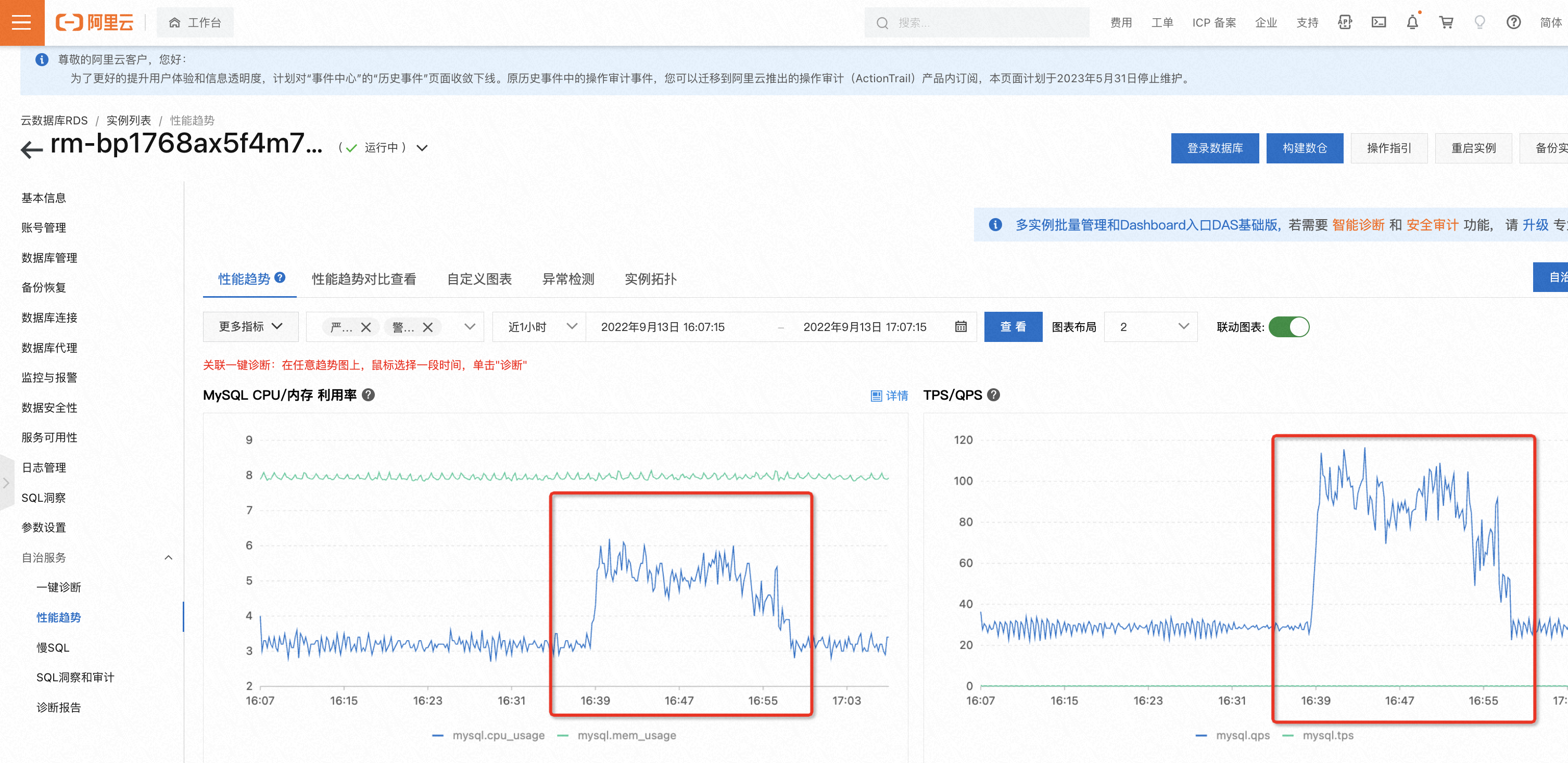
Task: Open the hamburger menu at top left
Action: [22, 22]
